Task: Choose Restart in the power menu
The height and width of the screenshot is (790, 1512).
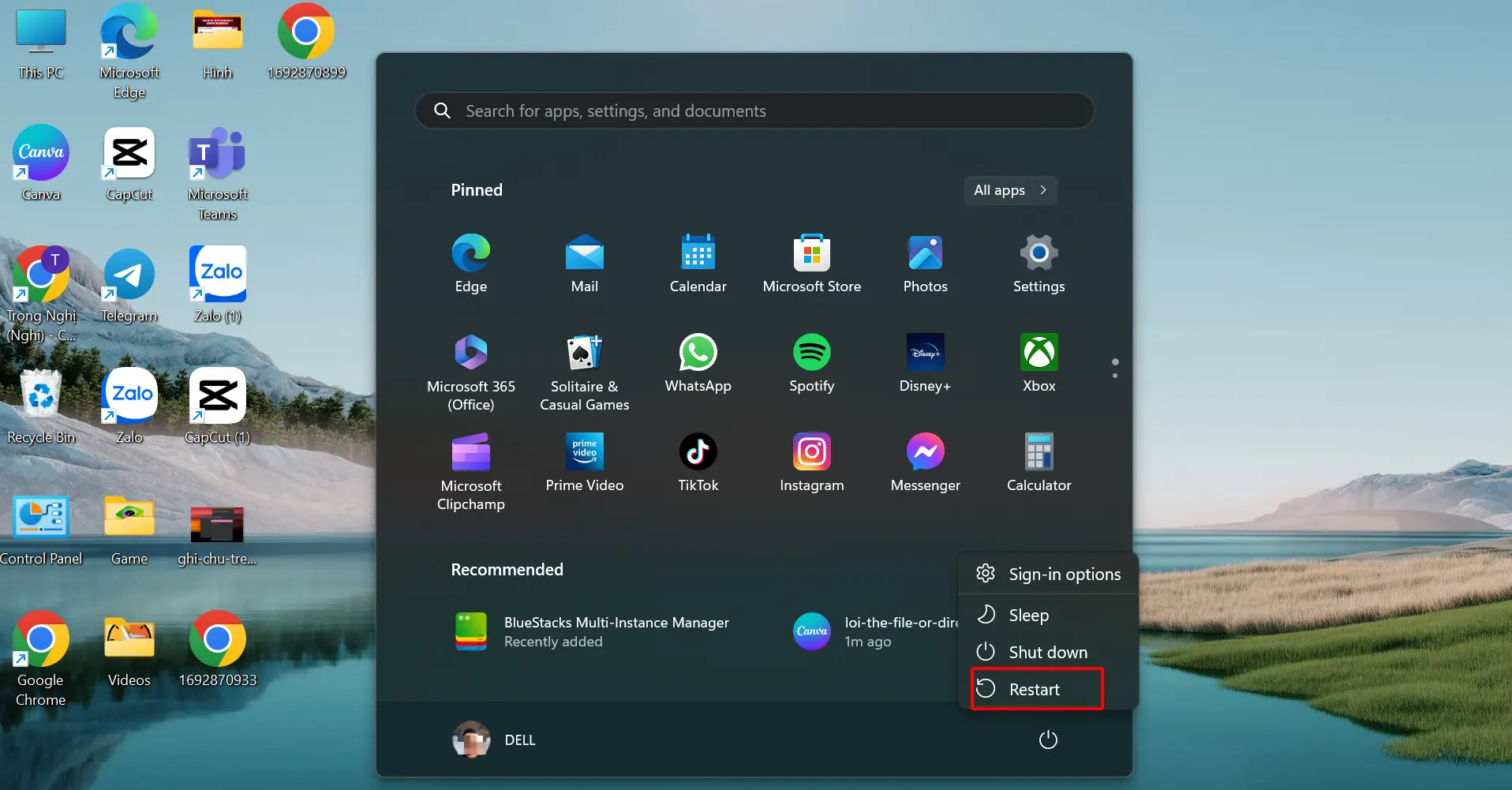Action: (x=1037, y=689)
